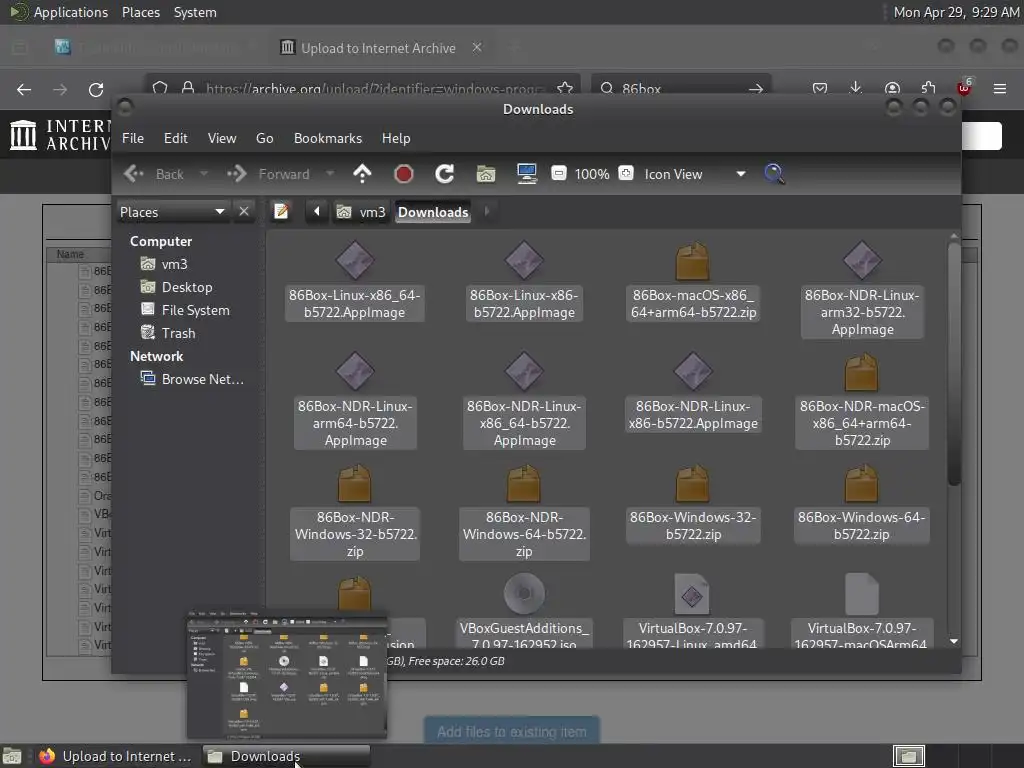
Task: Click Firefox Upload to Internet Archive tab
Action: pyautogui.click(x=378, y=48)
